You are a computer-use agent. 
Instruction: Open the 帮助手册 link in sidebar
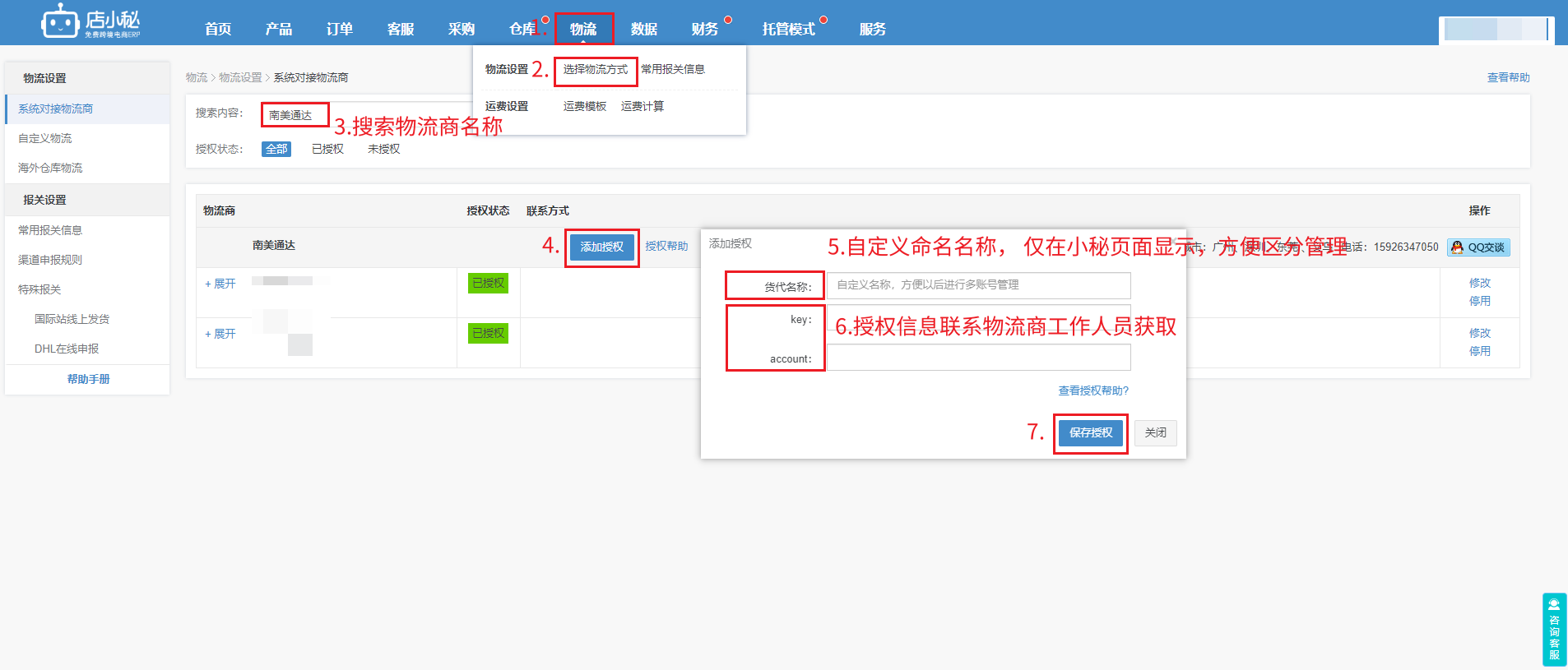[88, 379]
